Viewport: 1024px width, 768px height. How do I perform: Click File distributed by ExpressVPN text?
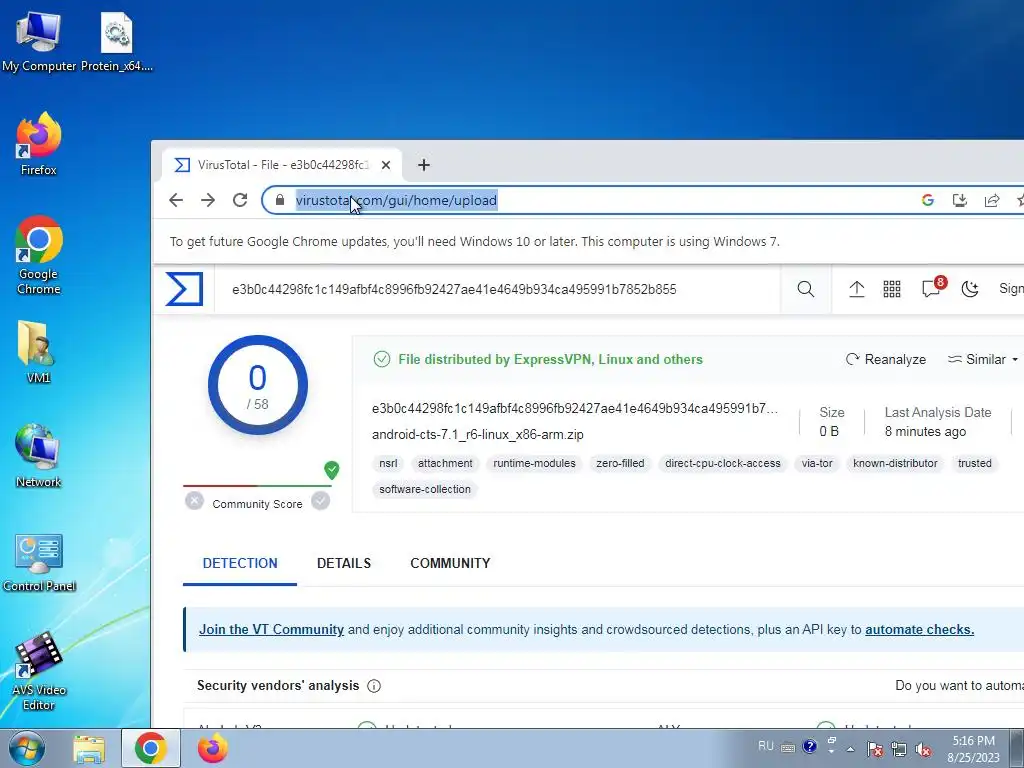550,359
